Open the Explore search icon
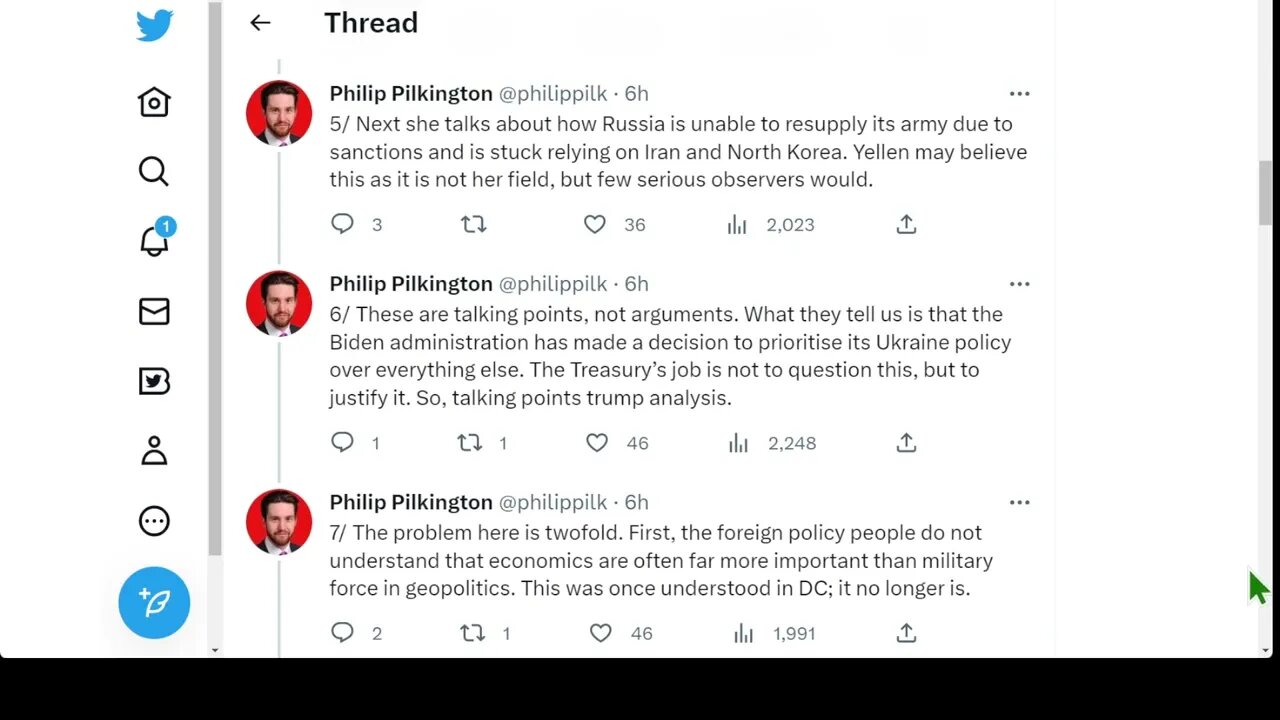 point(154,172)
